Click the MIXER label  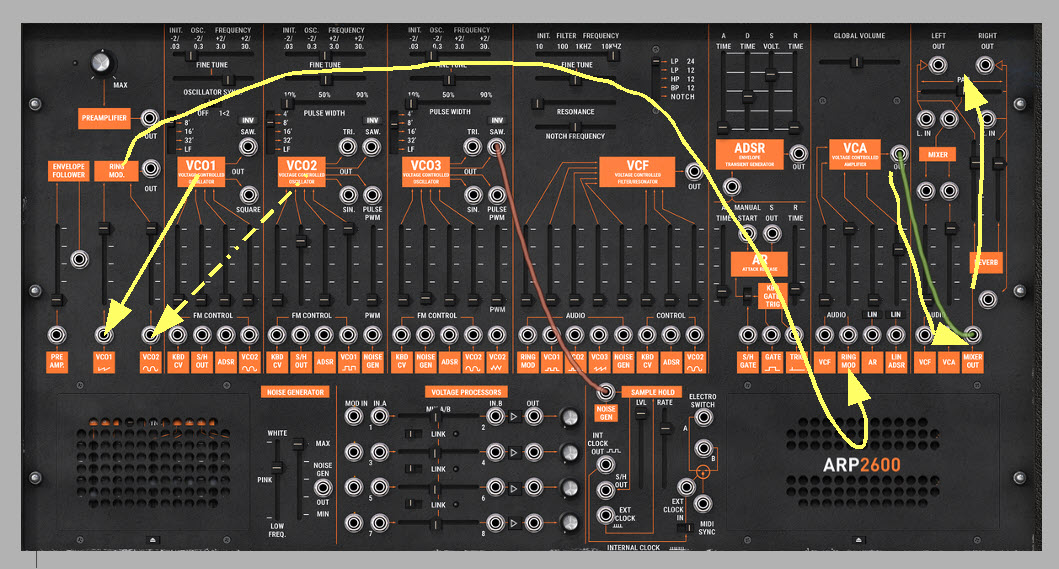pyautogui.click(x=937, y=155)
